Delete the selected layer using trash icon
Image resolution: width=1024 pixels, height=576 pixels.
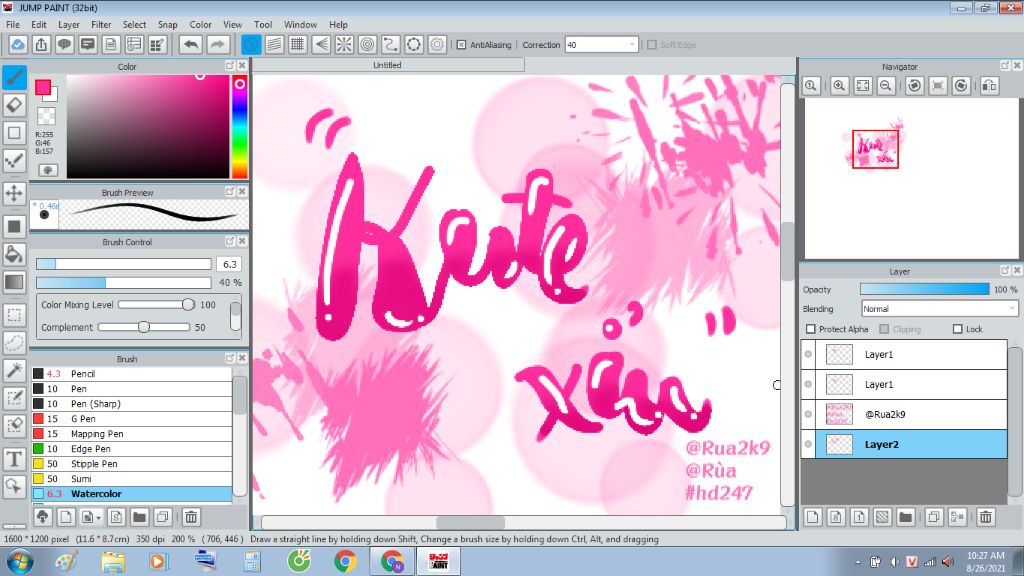coord(985,517)
